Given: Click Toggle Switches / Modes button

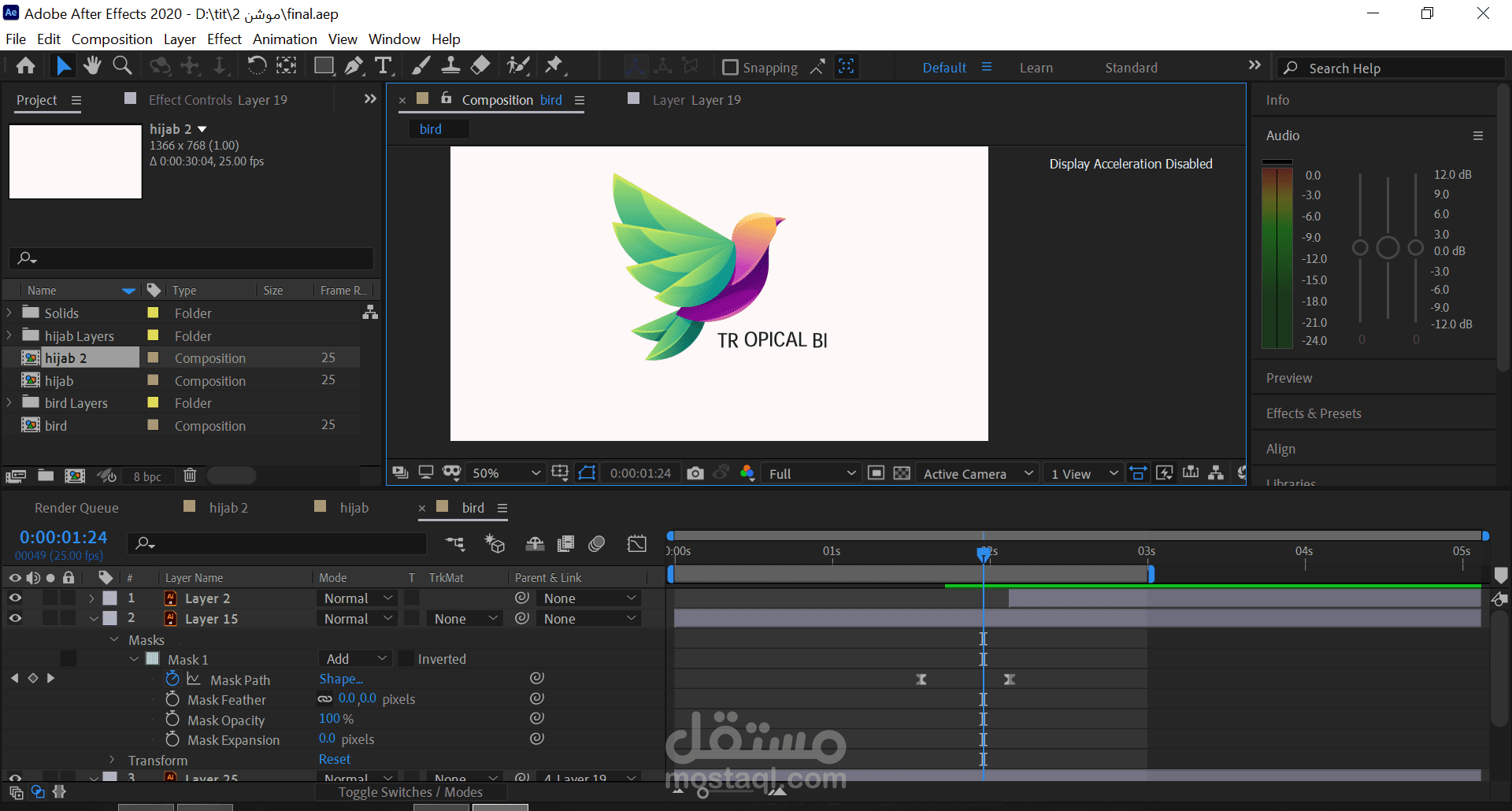Looking at the screenshot, I should (x=410, y=792).
